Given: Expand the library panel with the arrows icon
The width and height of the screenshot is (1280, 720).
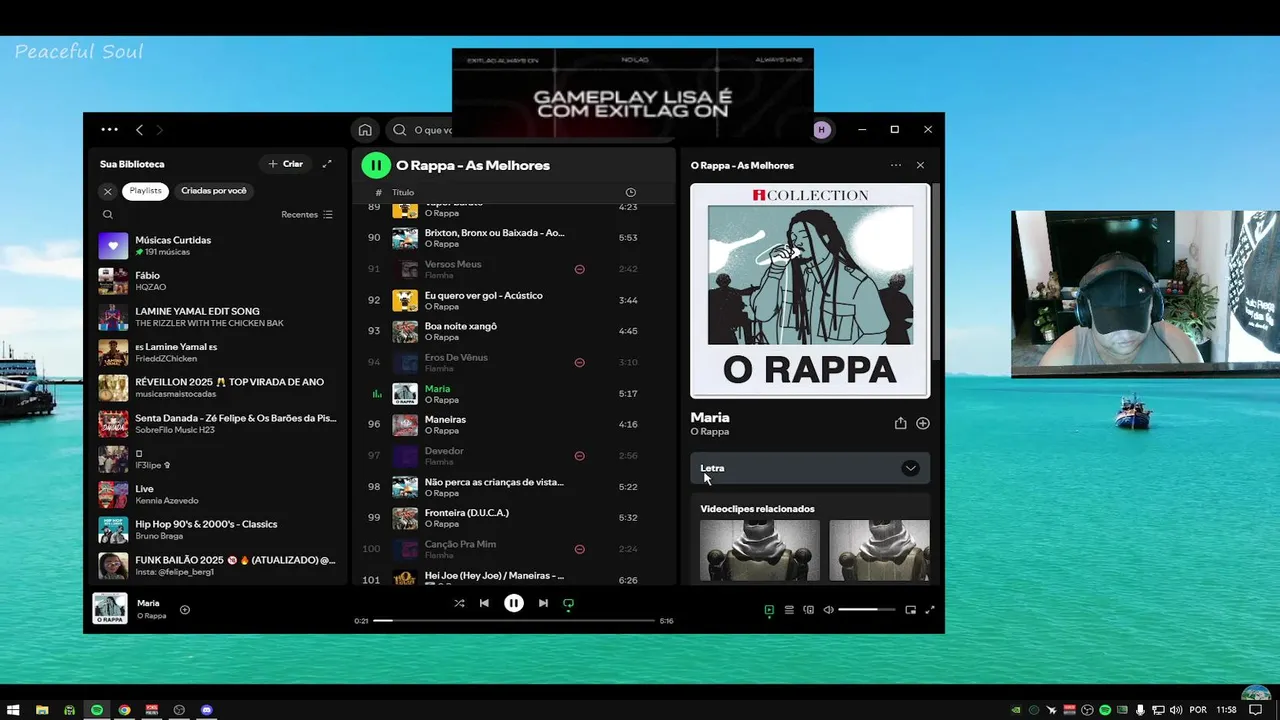Looking at the screenshot, I should 327,164.
